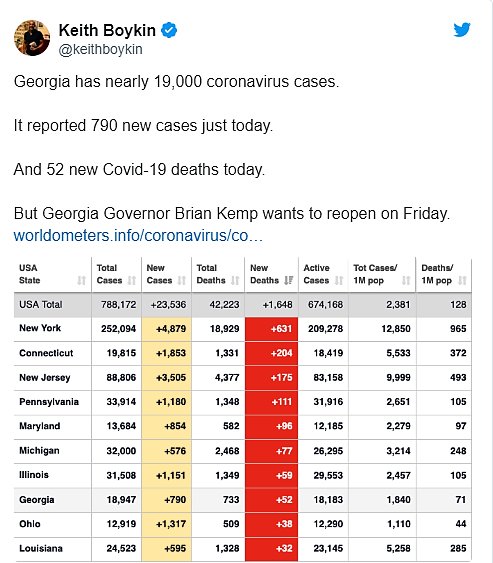This screenshot has width=493, height=563.
Task: Sort by Active Cases column arrows
Action: (339, 280)
